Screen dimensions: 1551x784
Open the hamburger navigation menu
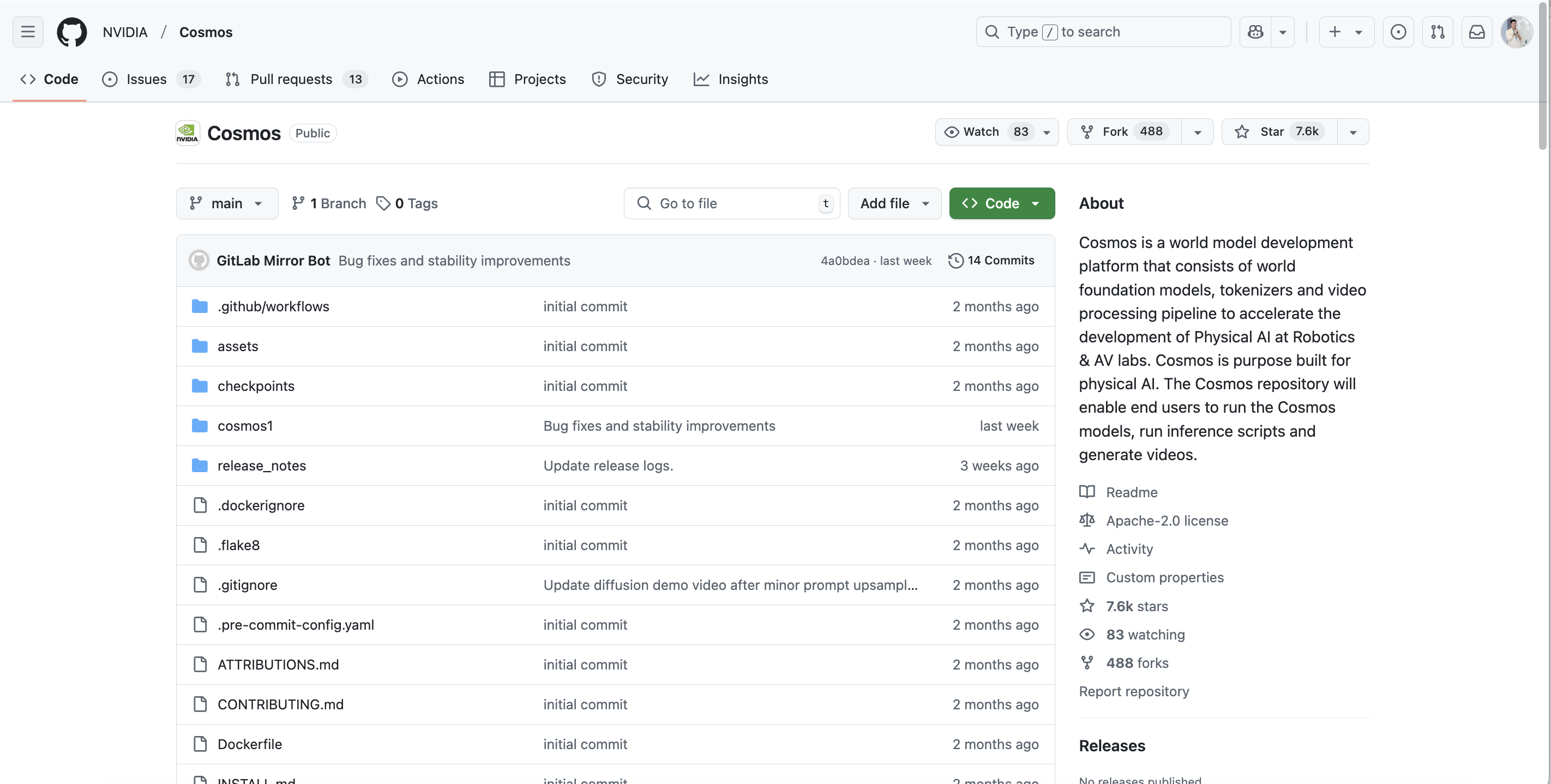(x=28, y=32)
